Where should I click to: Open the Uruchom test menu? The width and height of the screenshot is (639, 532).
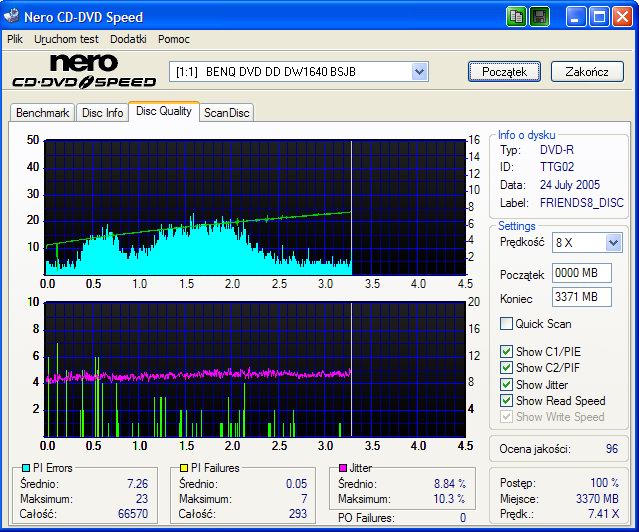tap(66, 39)
